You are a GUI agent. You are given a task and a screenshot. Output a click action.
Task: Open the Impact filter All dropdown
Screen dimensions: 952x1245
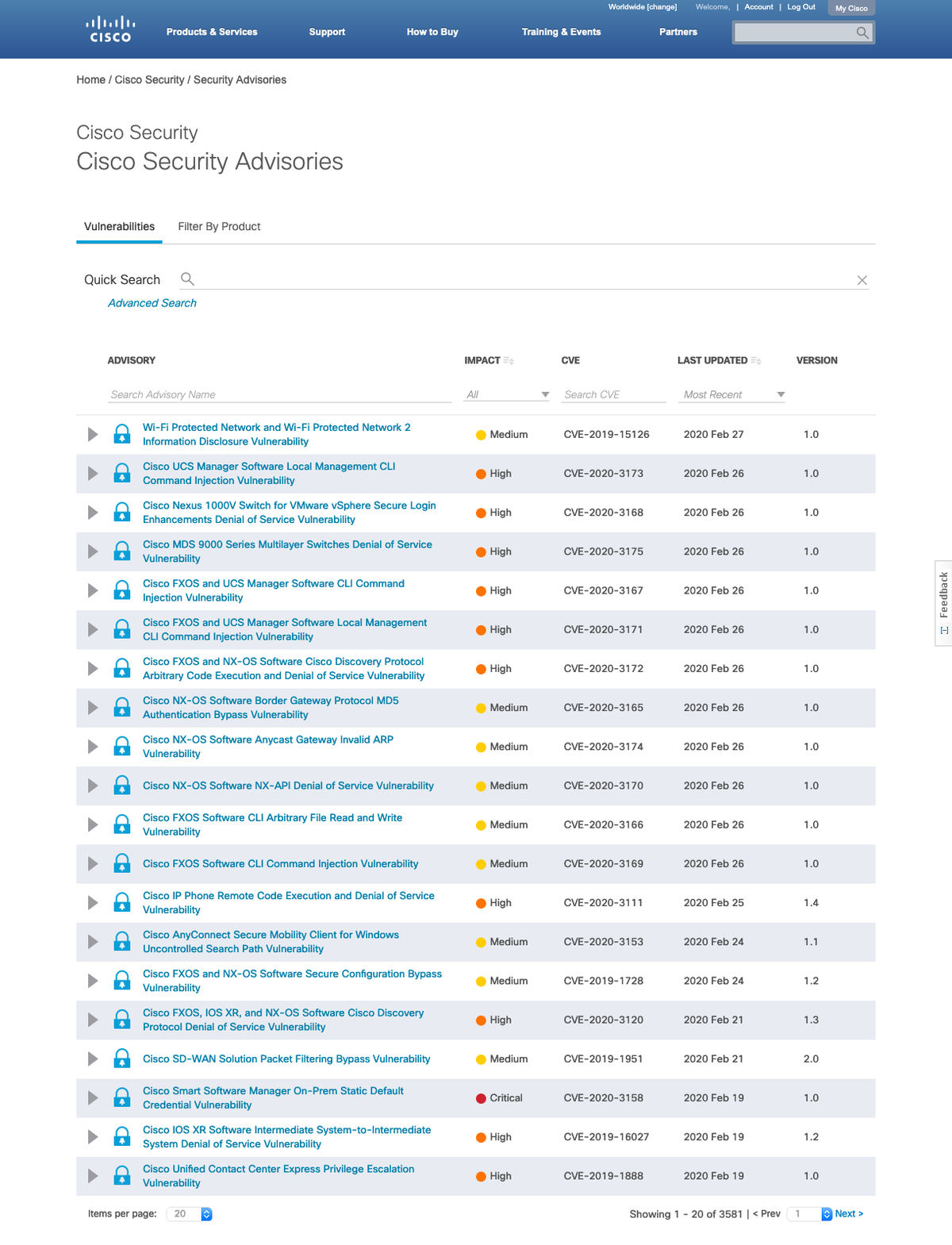(x=507, y=394)
